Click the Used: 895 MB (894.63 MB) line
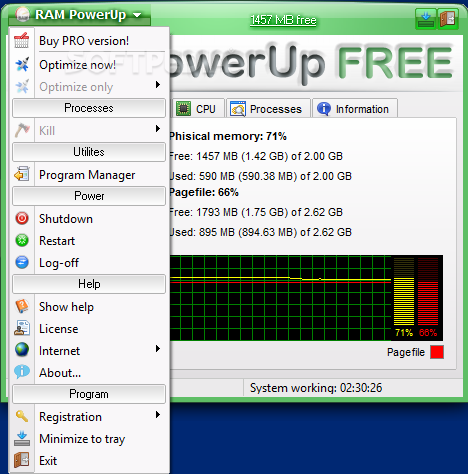 click(261, 232)
